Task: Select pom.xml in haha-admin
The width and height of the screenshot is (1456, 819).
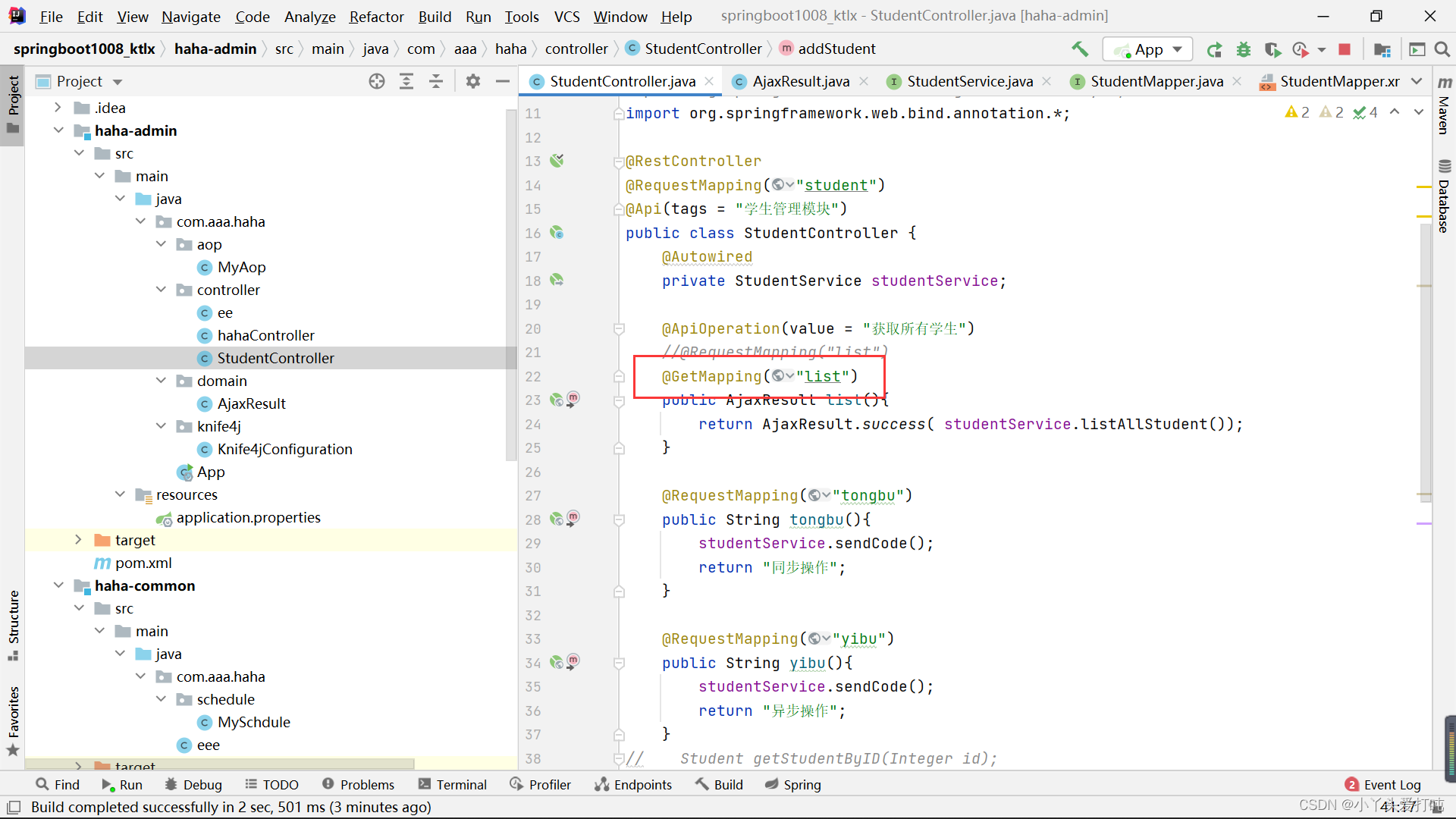Action: (143, 563)
